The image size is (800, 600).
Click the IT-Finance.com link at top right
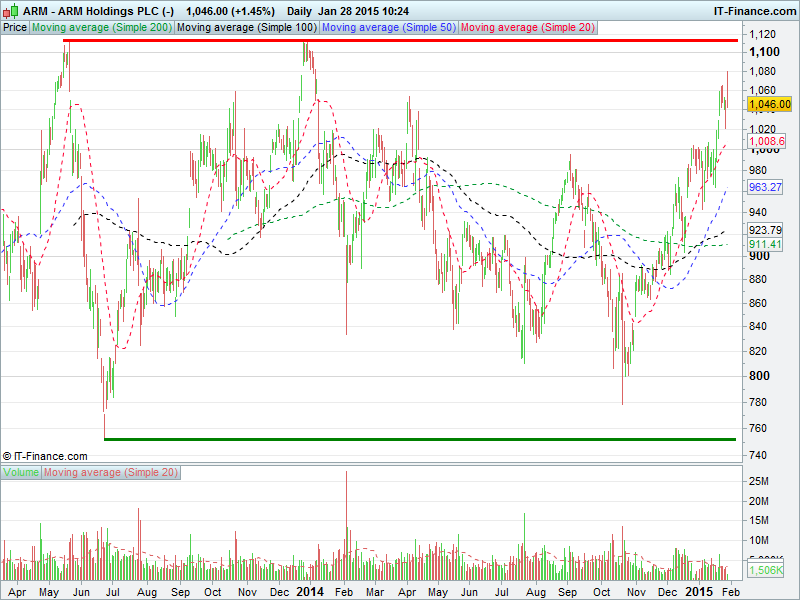pos(754,10)
